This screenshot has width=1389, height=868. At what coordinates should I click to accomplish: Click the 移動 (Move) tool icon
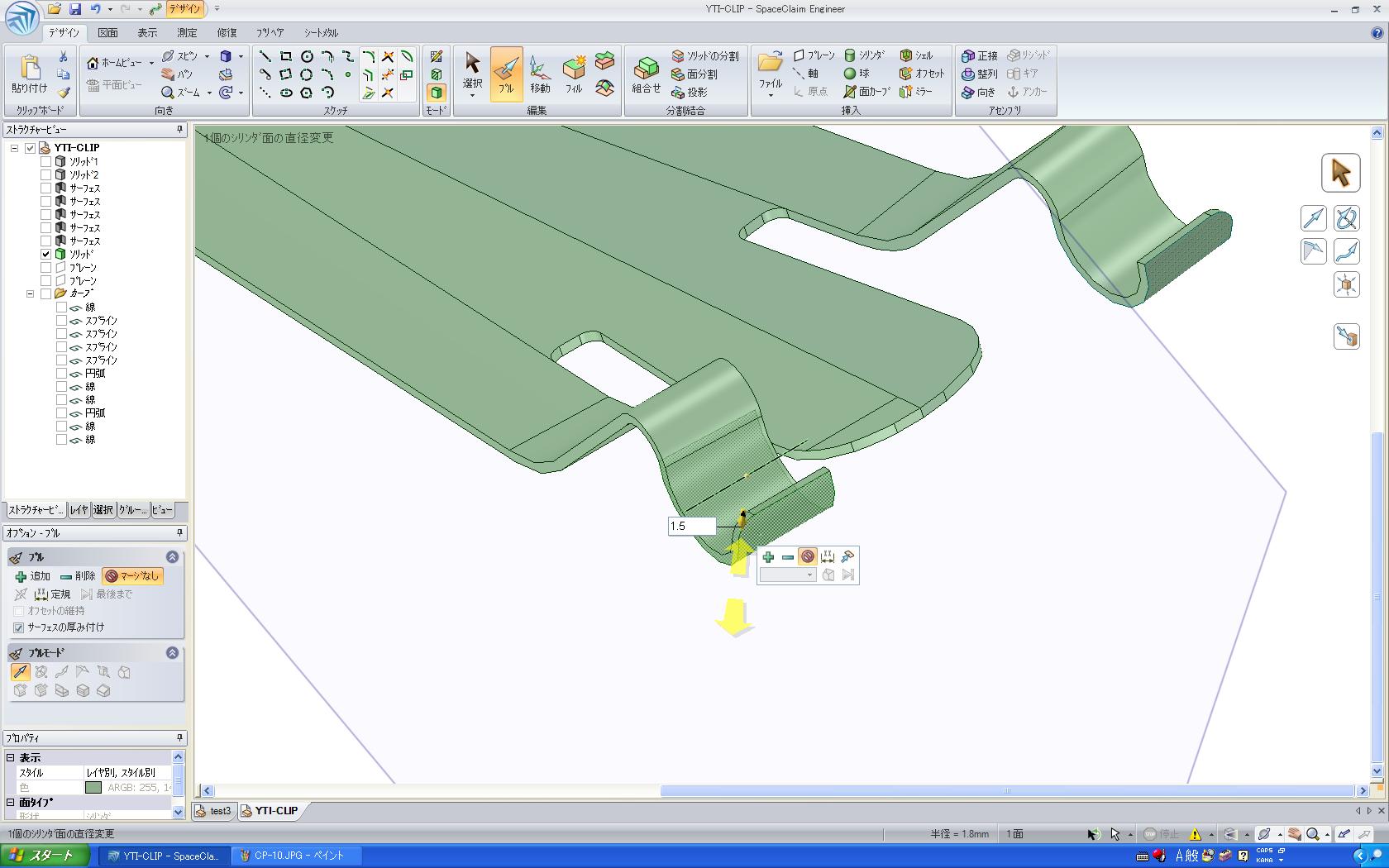point(539,73)
